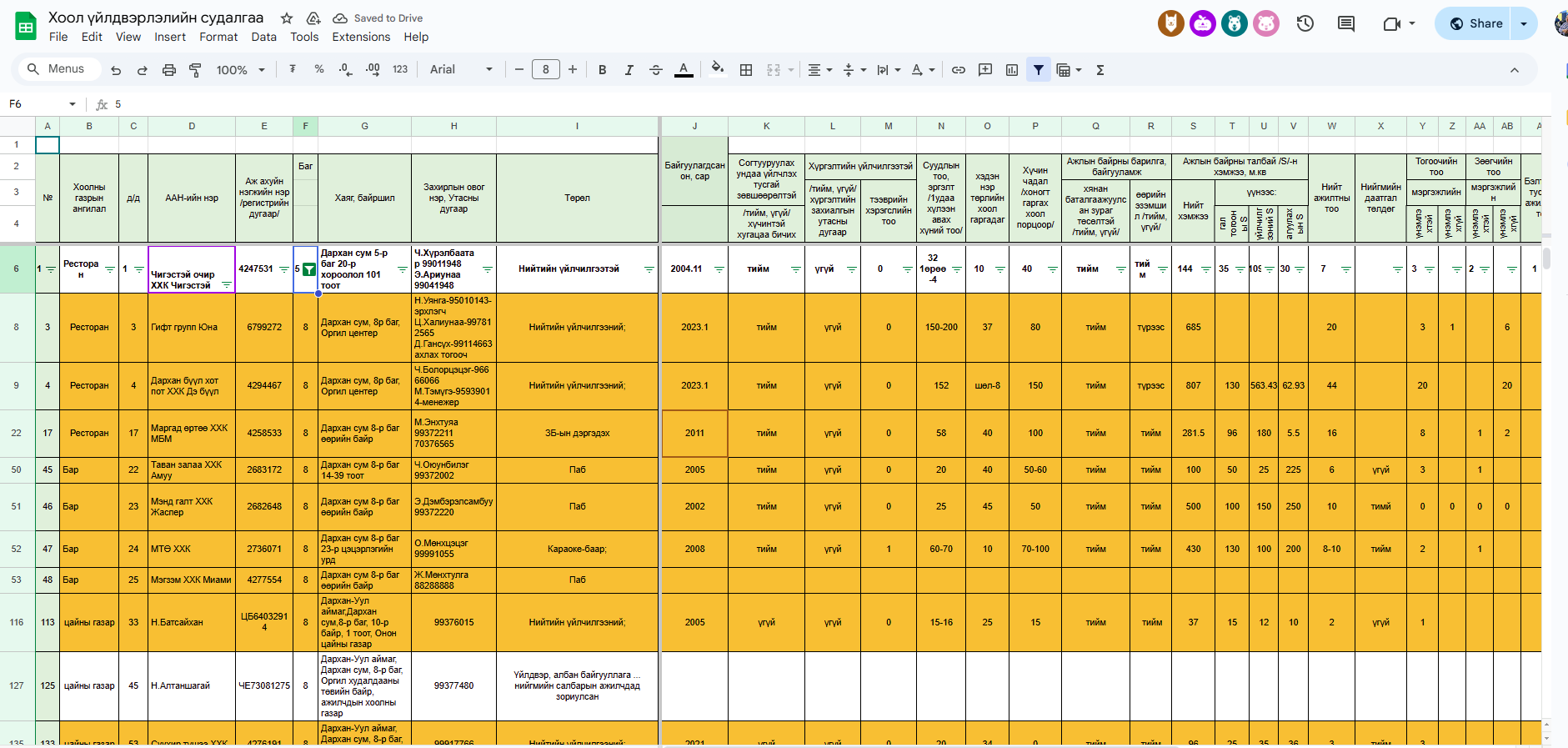Open the 100% zoom dropdown
Screen dimensions: 1568x748
point(240,70)
